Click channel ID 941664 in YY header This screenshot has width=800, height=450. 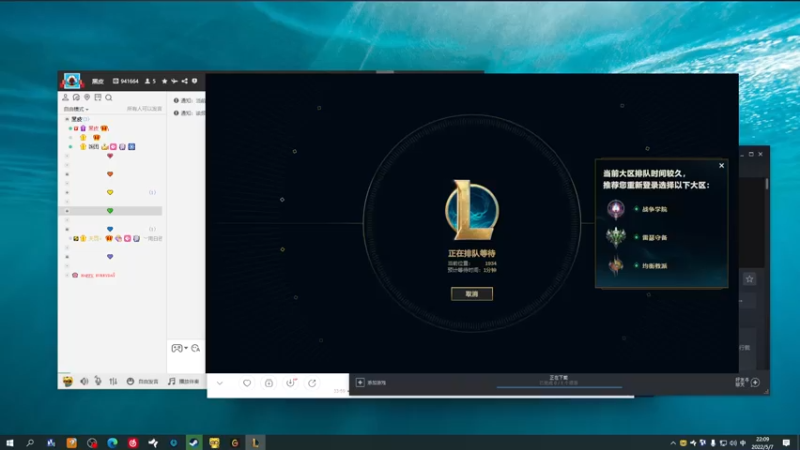(x=126, y=81)
